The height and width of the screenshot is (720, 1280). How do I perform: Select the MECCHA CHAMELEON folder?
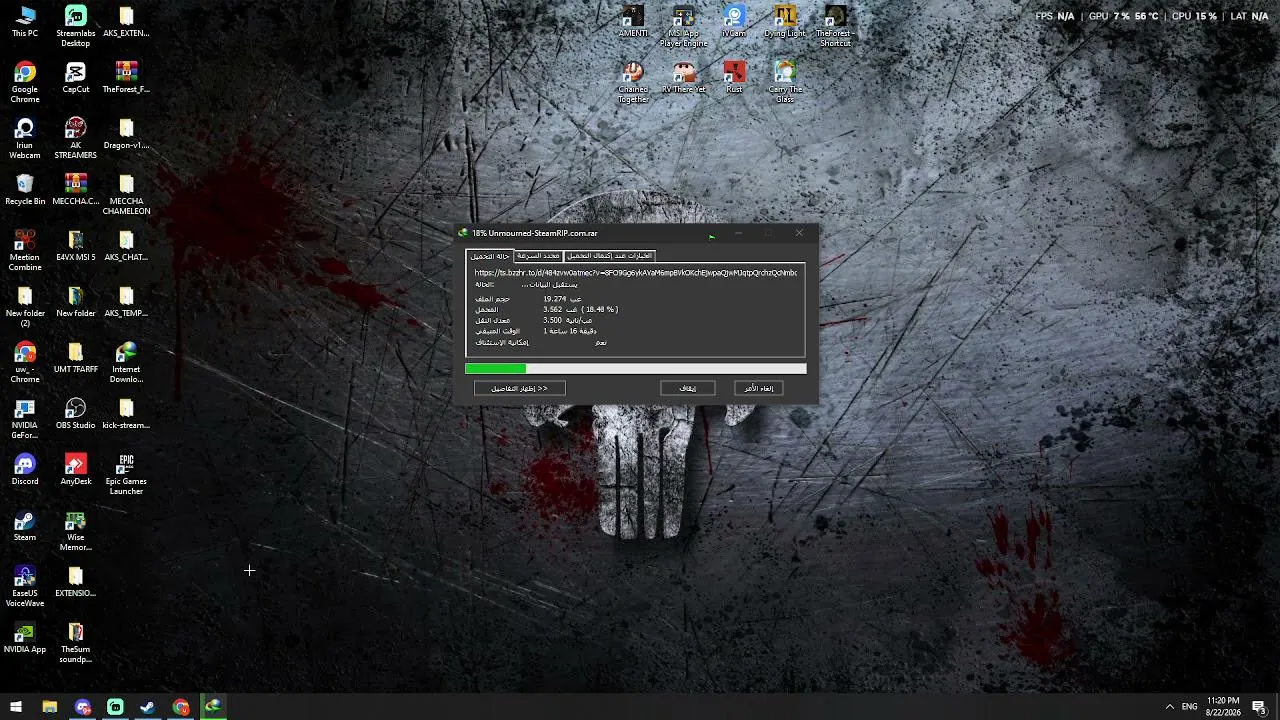126,195
